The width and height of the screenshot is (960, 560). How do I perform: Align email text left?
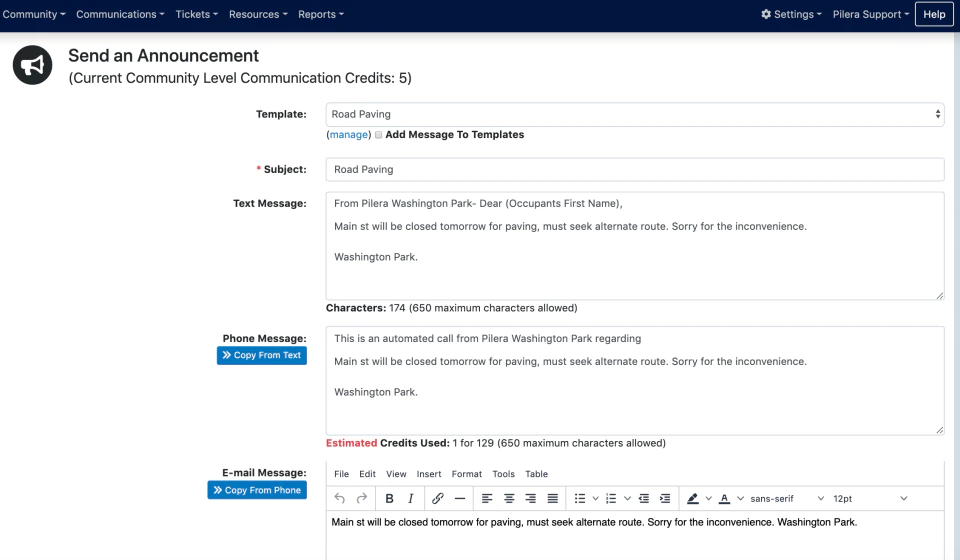[x=487, y=499]
